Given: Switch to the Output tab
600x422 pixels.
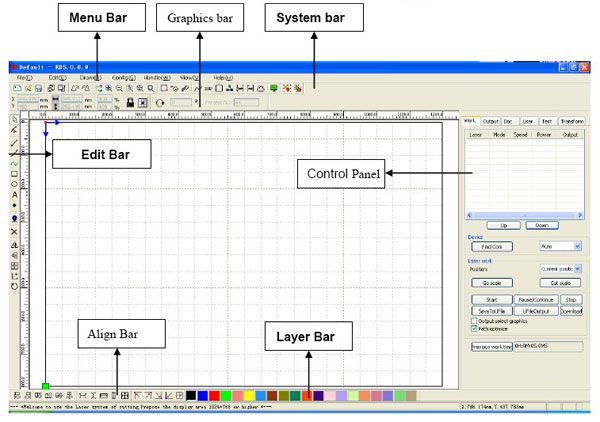Looking at the screenshot, I should tap(490, 121).
